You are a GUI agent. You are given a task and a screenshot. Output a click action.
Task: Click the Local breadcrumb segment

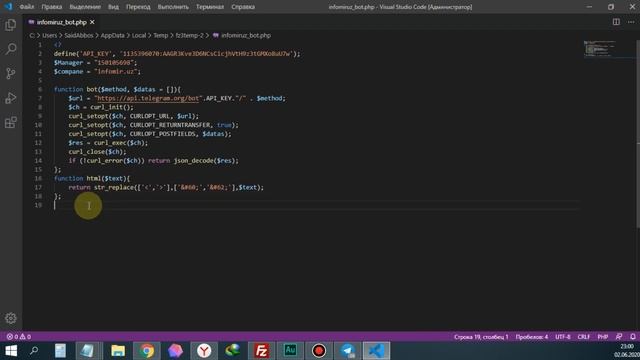(x=139, y=36)
